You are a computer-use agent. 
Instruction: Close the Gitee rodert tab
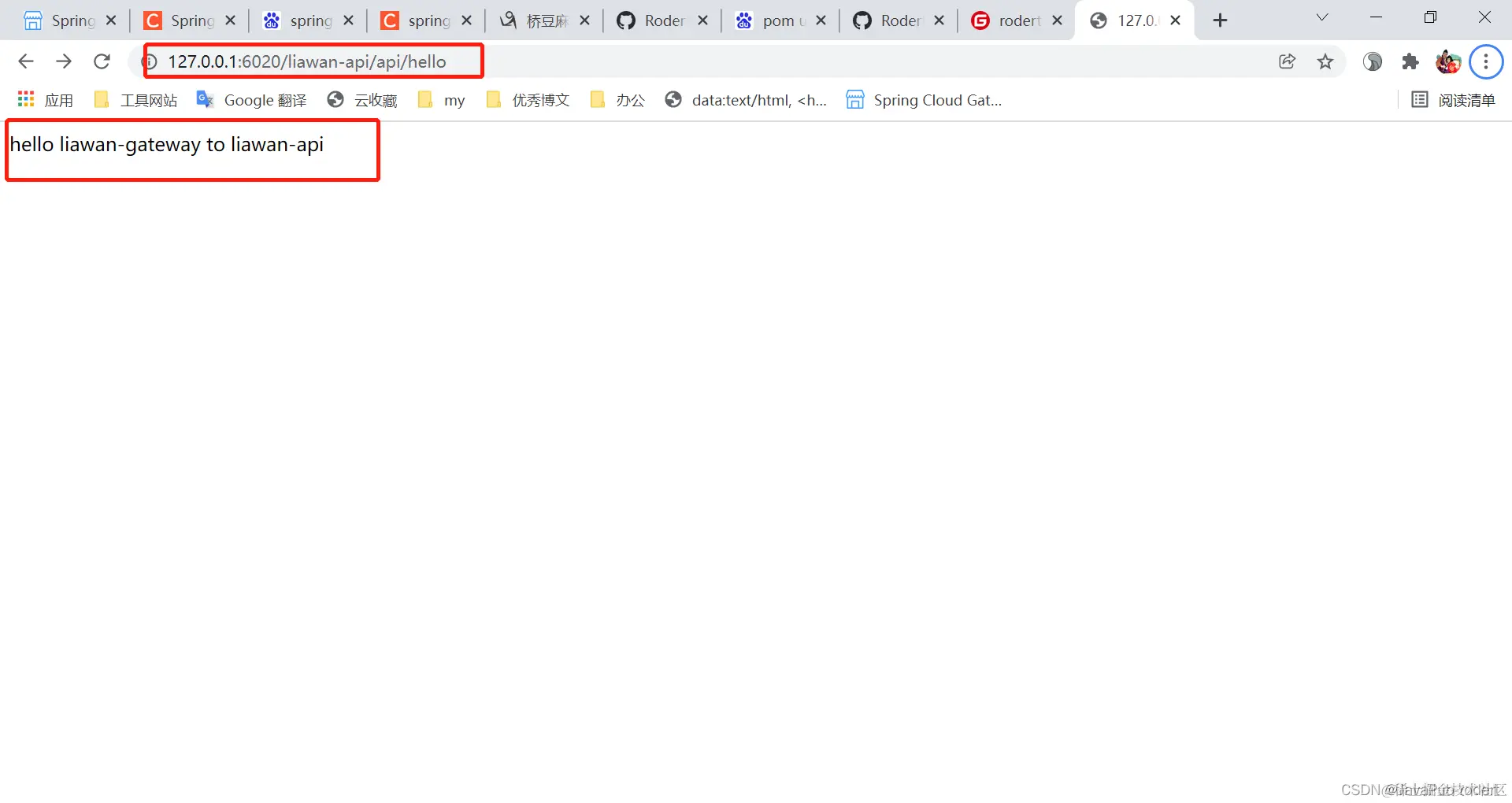[x=1057, y=20]
